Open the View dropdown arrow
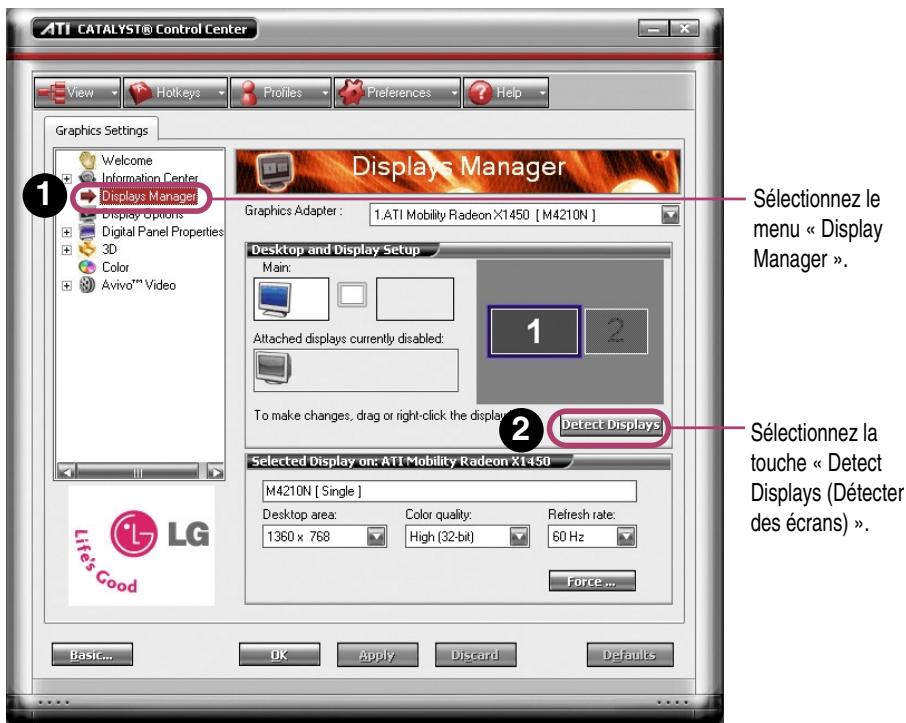906x723 pixels. (114, 92)
